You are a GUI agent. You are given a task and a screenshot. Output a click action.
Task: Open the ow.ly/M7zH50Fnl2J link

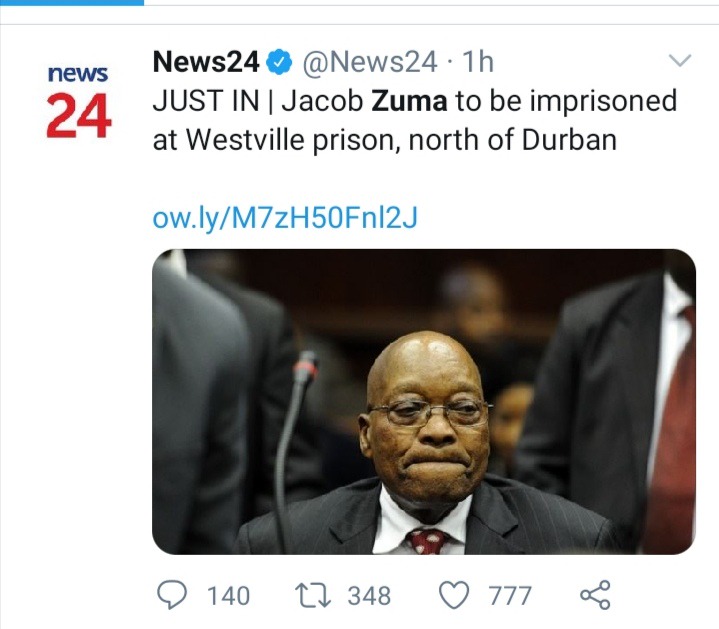click(x=284, y=217)
